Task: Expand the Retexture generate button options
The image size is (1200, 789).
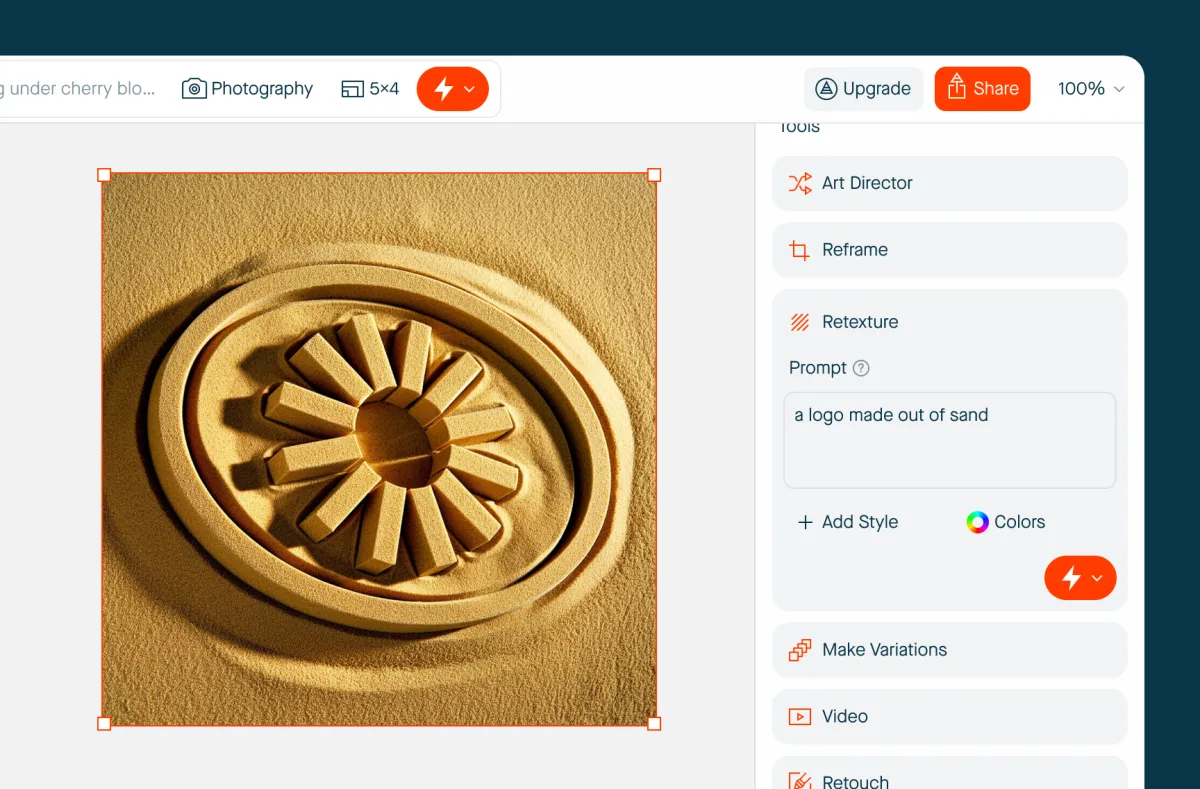Action: (x=1097, y=578)
